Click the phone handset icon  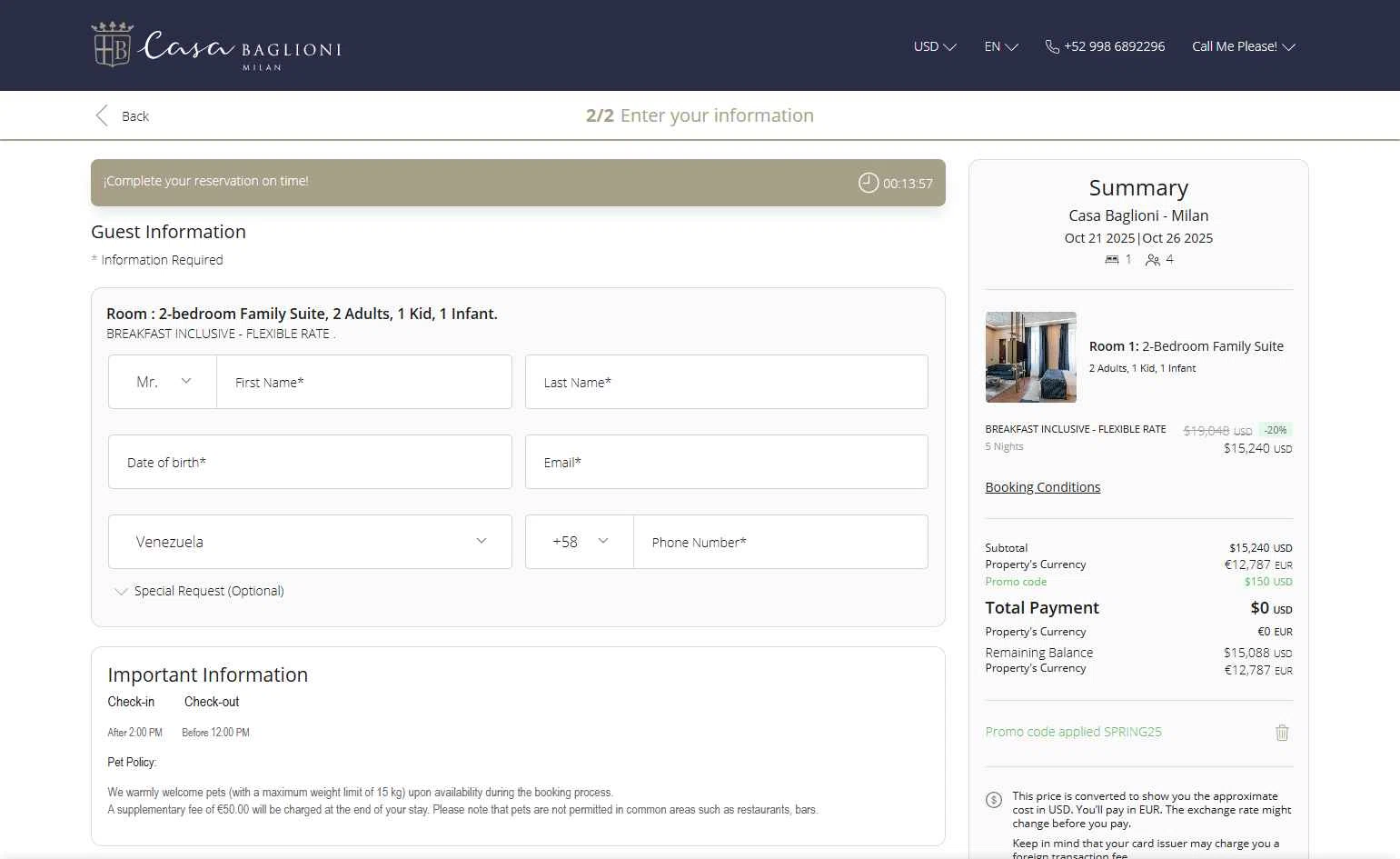tap(1052, 46)
